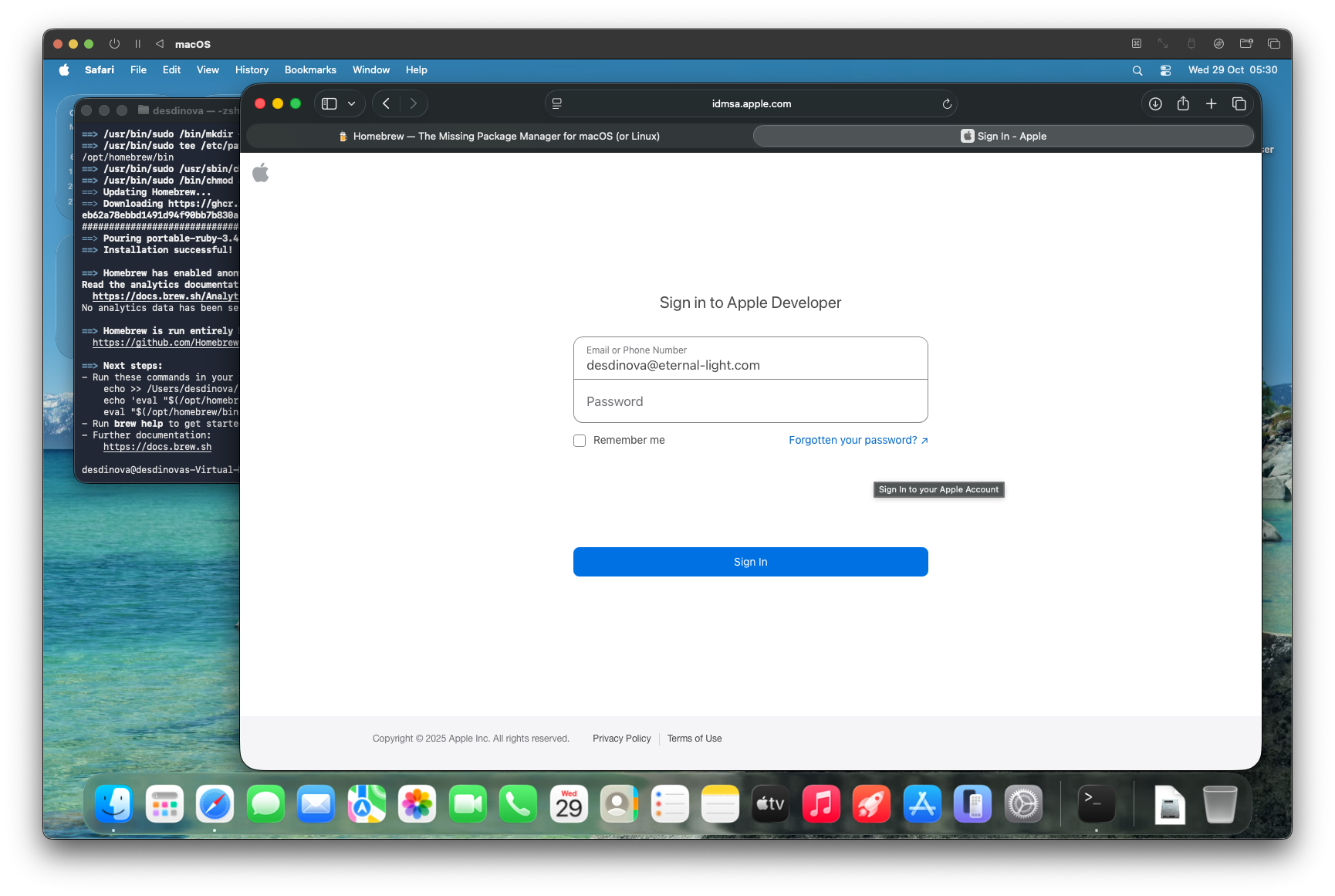Open Terminal from the Dock

point(1097,803)
